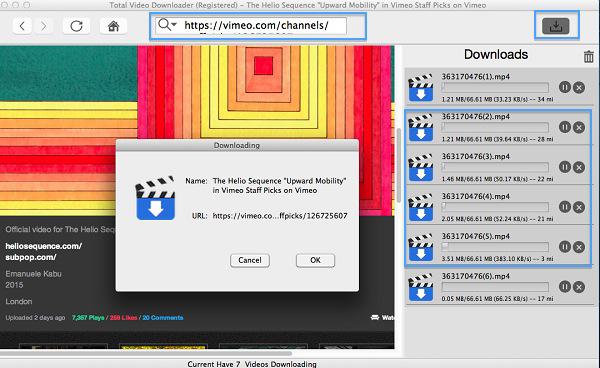
Task: Cancel download of 363170476(4).mp4
Action: 579,207
